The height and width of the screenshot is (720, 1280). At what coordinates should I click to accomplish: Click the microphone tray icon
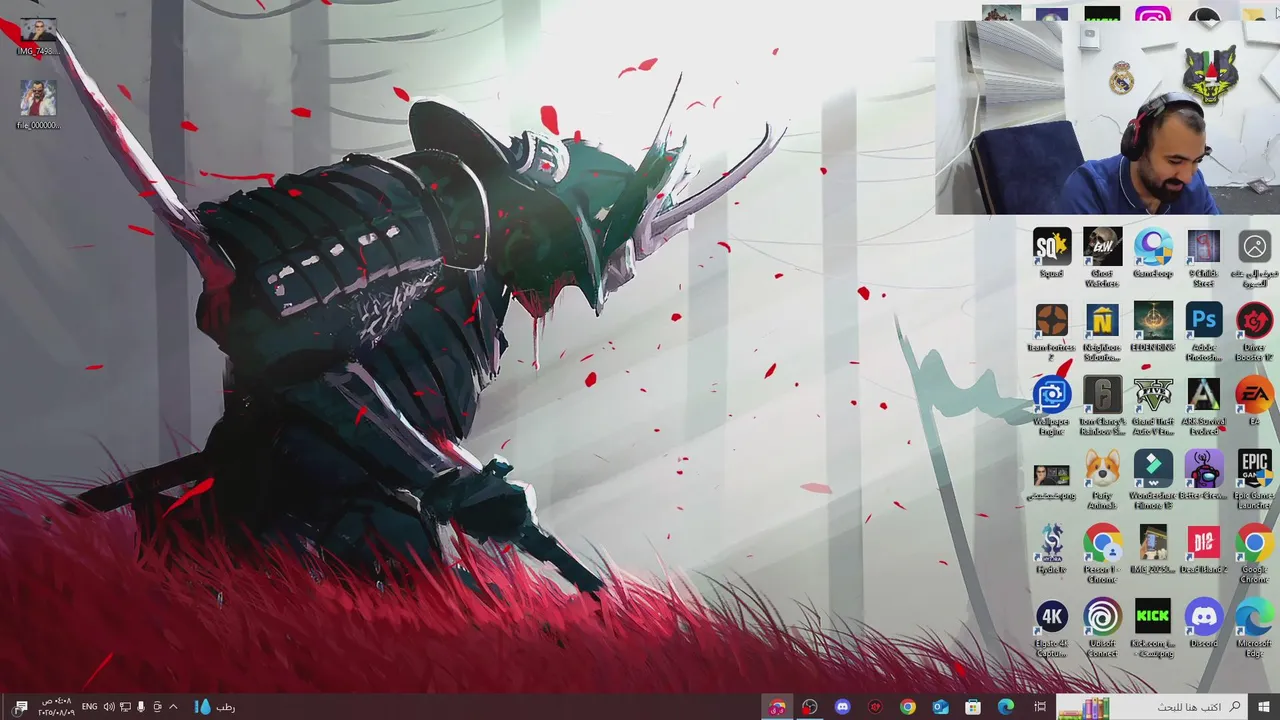[x=141, y=707]
